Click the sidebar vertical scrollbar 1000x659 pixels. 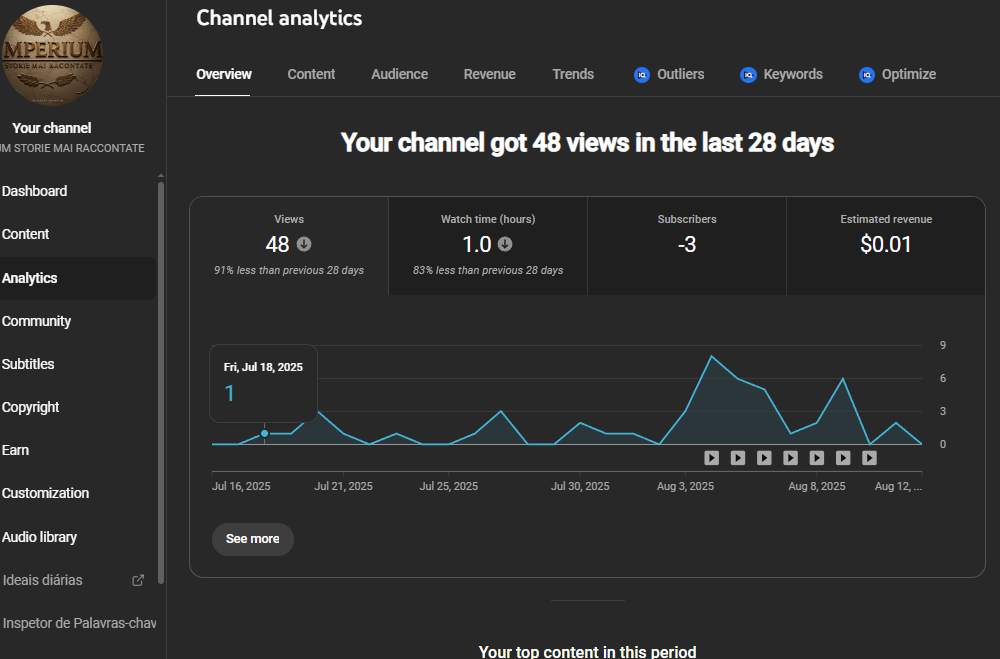click(161, 383)
